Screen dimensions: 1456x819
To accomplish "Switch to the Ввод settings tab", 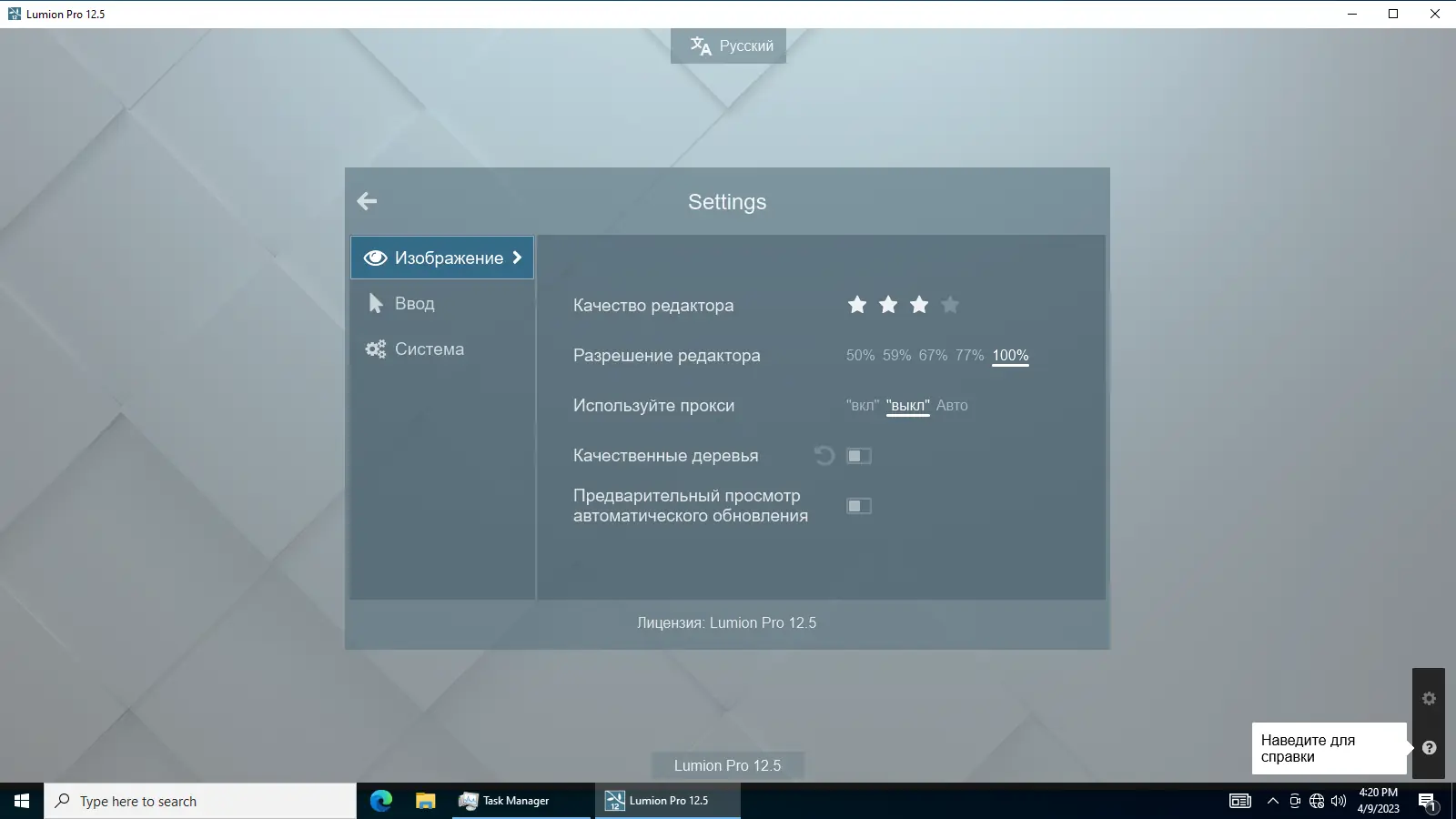I will pos(416,303).
